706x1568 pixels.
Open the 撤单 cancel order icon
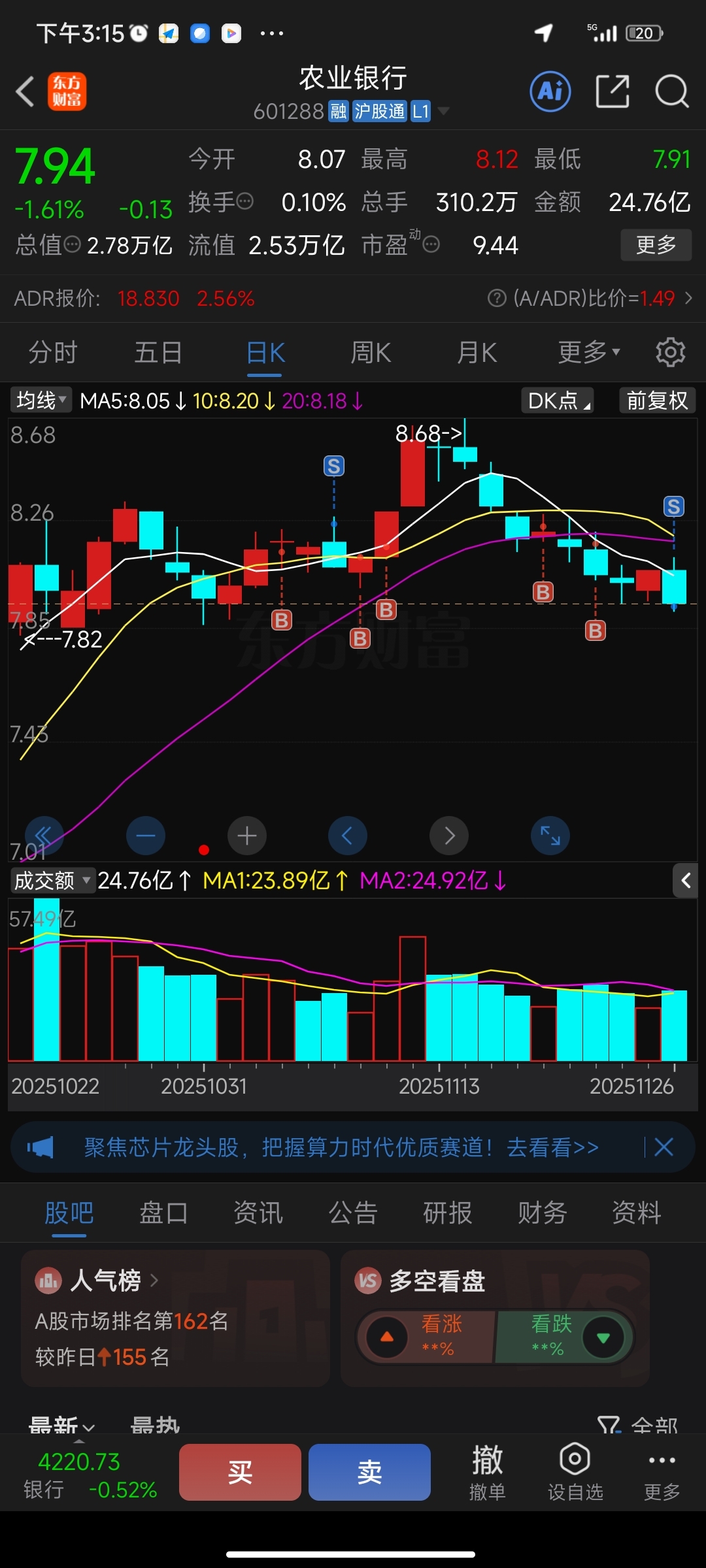click(487, 1473)
